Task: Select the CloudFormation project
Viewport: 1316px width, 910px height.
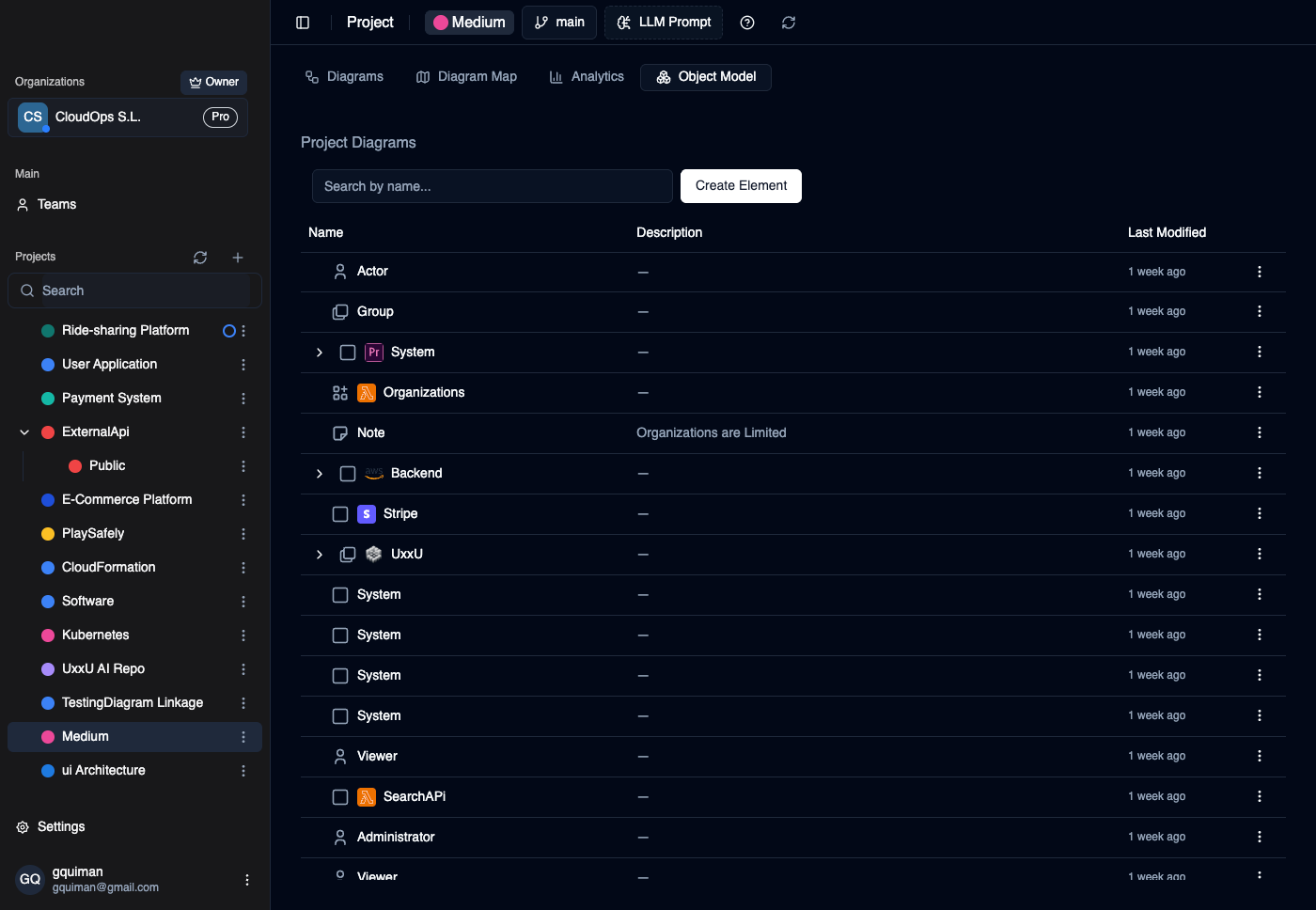Action: point(134,568)
